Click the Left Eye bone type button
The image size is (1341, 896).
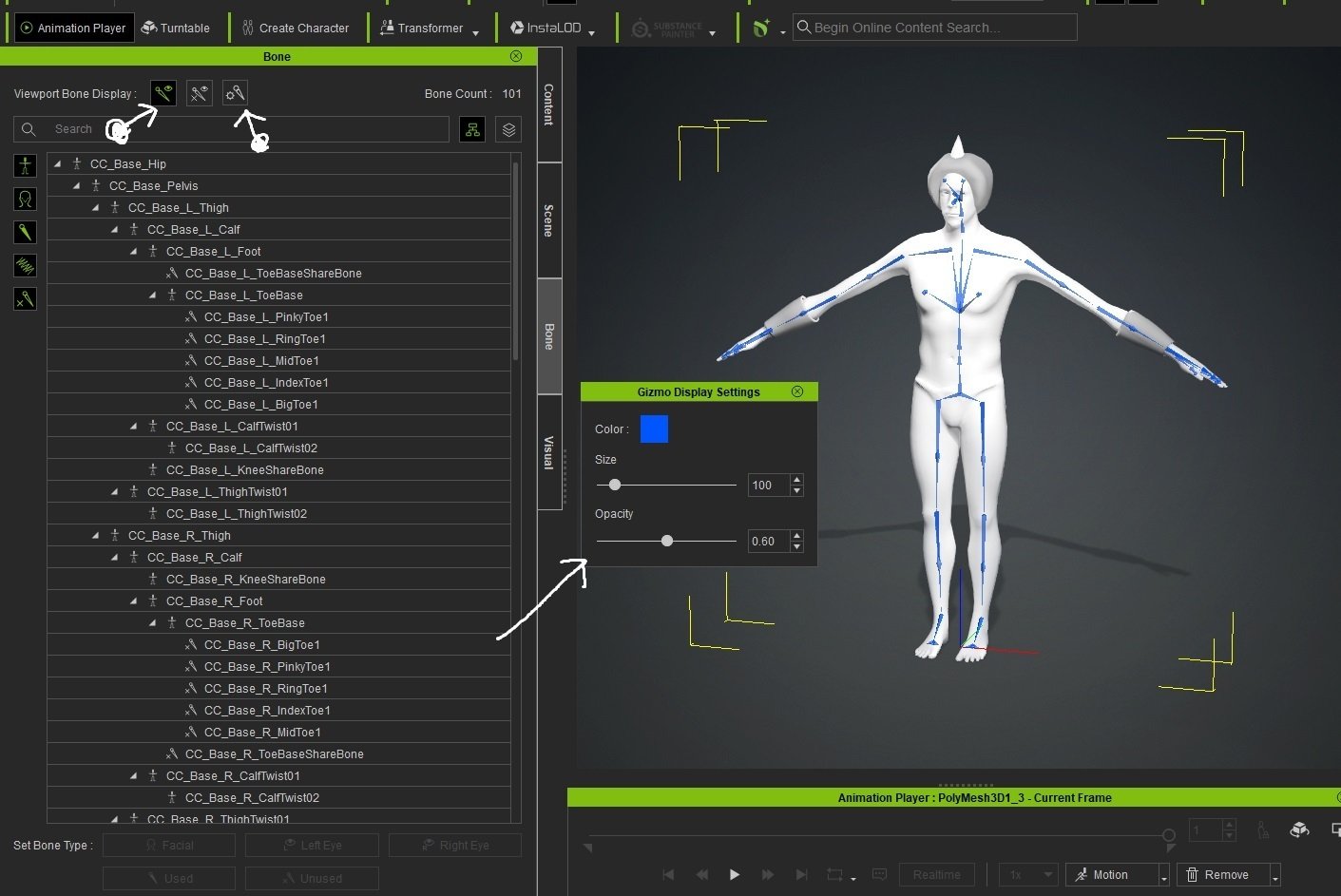pos(312,845)
